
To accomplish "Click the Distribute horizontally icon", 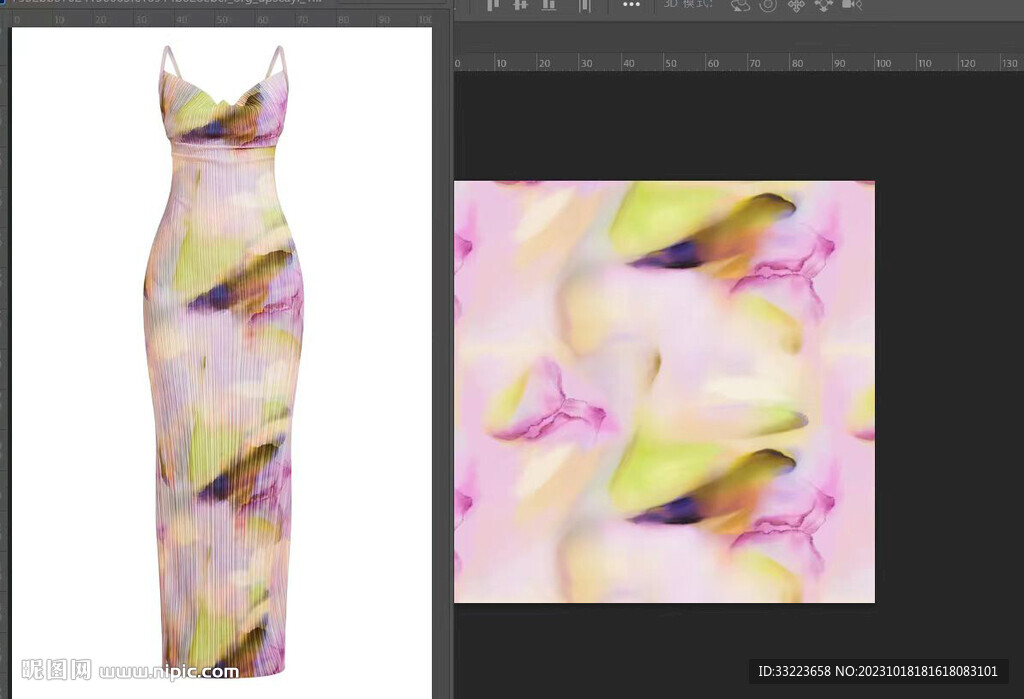I will coord(585,5).
